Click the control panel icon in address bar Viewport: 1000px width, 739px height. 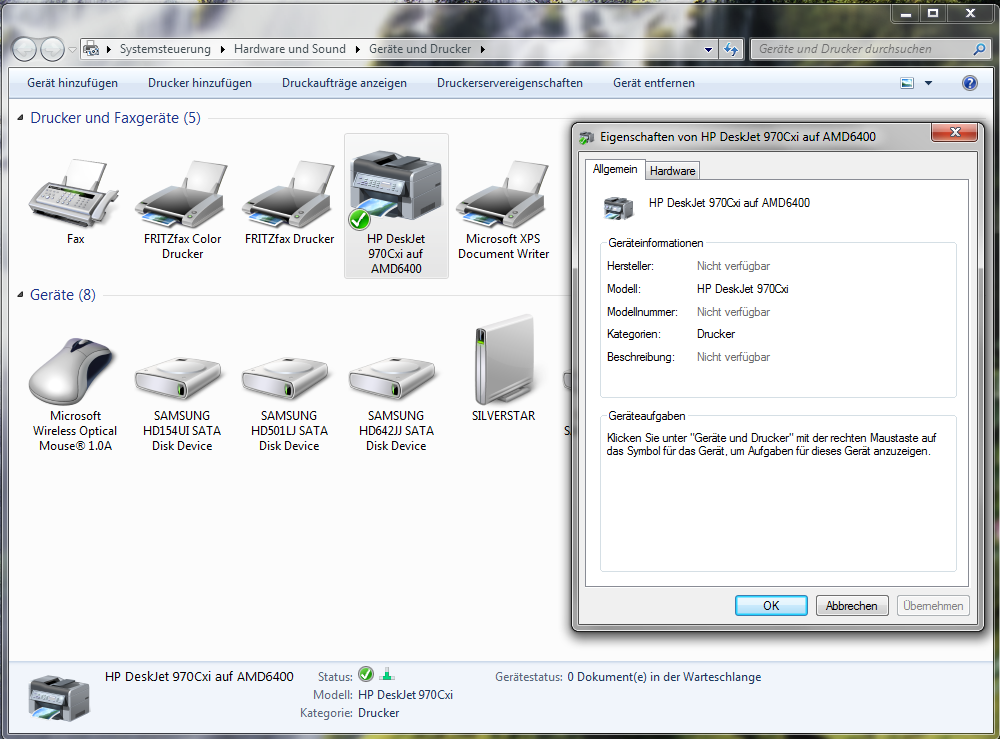tap(91, 49)
